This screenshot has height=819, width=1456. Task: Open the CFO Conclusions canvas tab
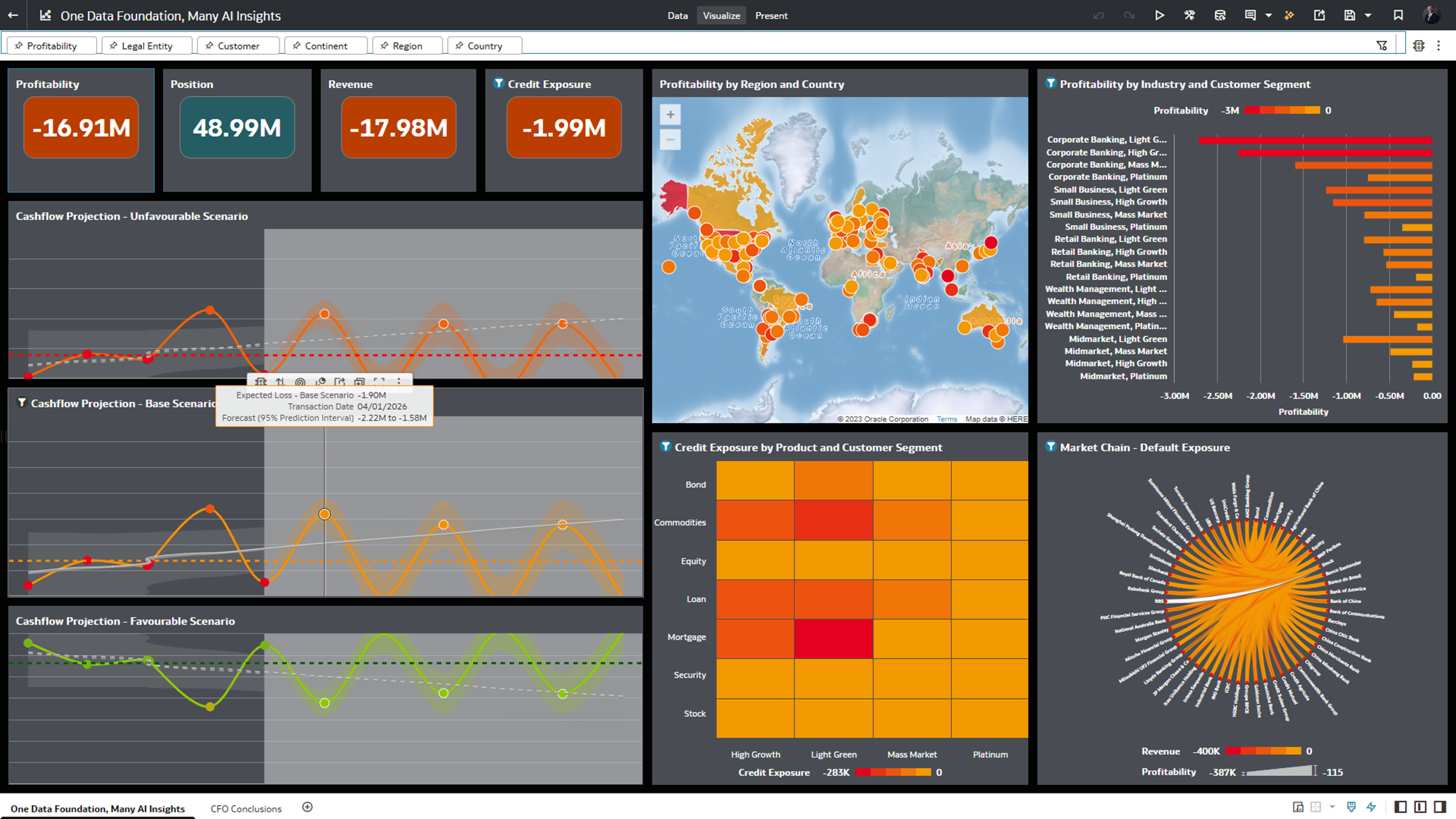(245, 809)
